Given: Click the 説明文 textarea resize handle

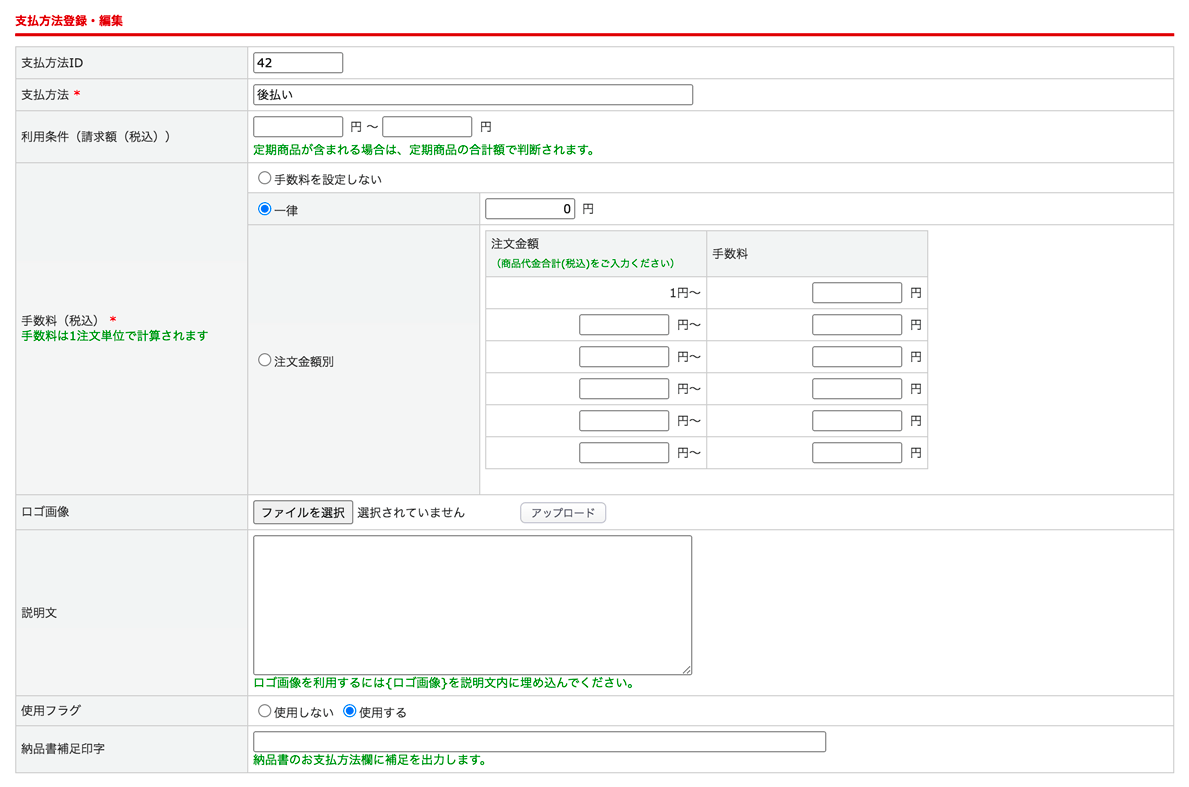Looking at the screenshot, I should point(686,669).
